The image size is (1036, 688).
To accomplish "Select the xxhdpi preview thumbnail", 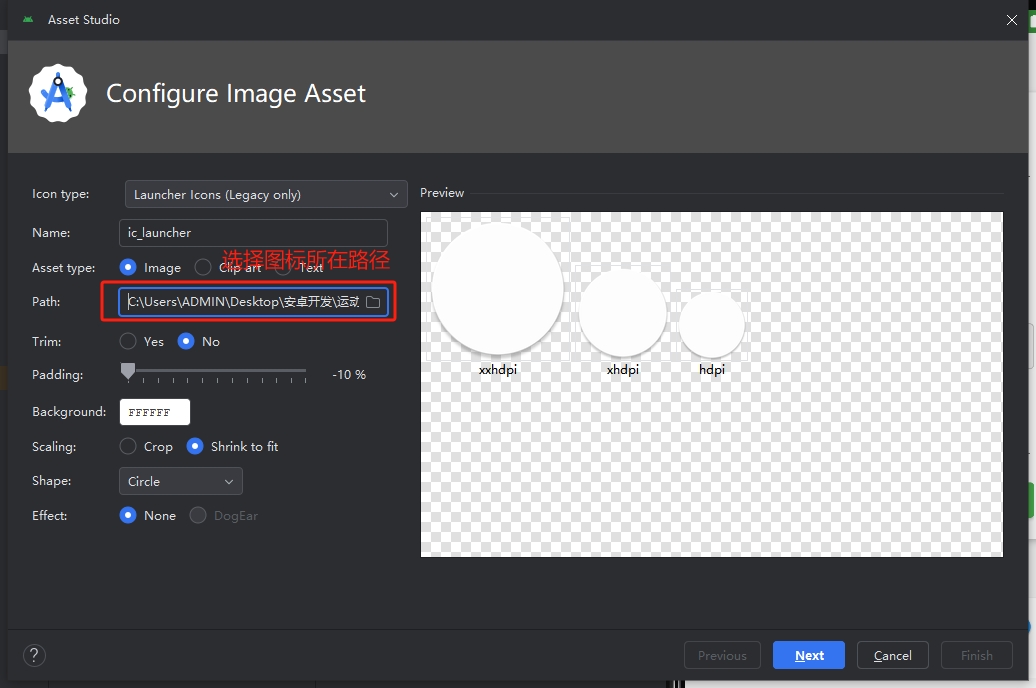I will click(497, 287).
